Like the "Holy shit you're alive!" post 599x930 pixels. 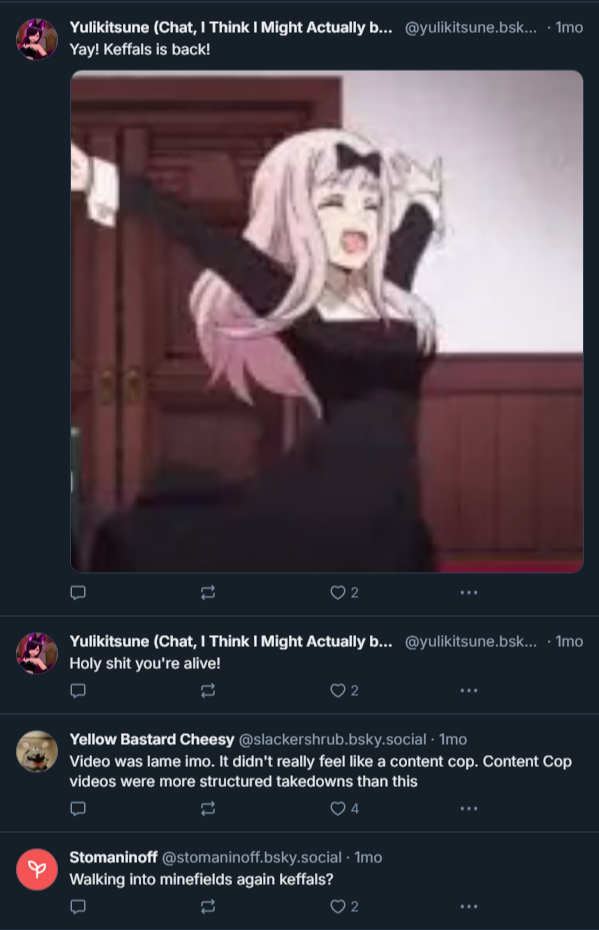[344, 690]
